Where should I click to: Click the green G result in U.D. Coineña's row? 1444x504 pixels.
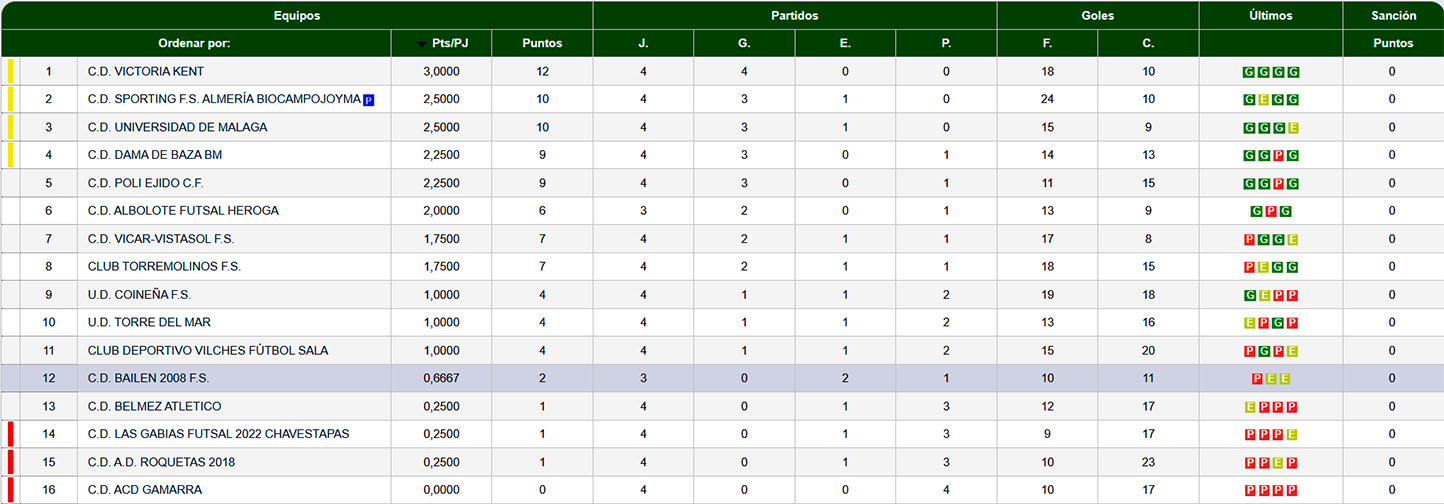coord(1249,296)
